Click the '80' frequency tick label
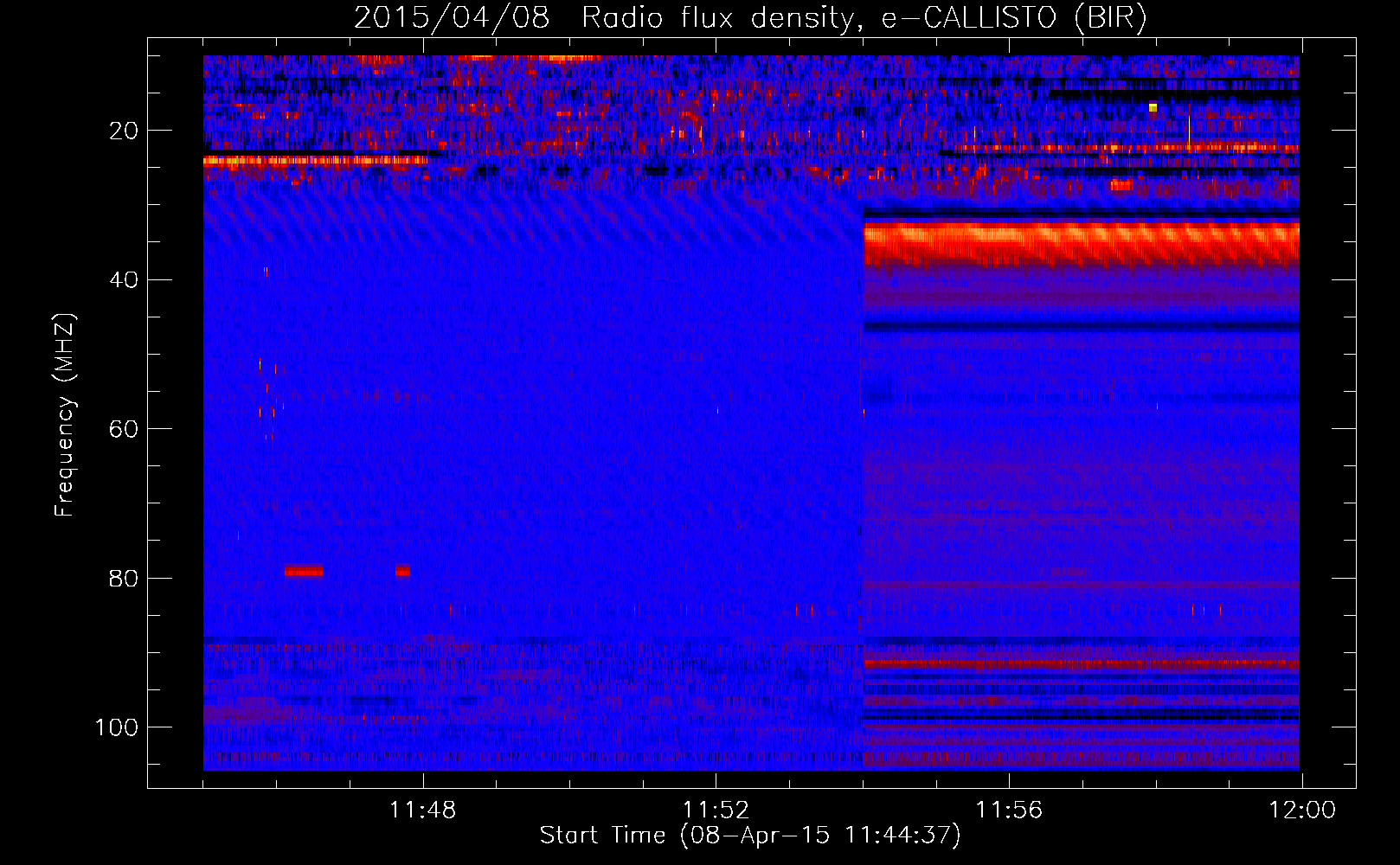This screenshot has width=1400, height=865. coord(124,578)
